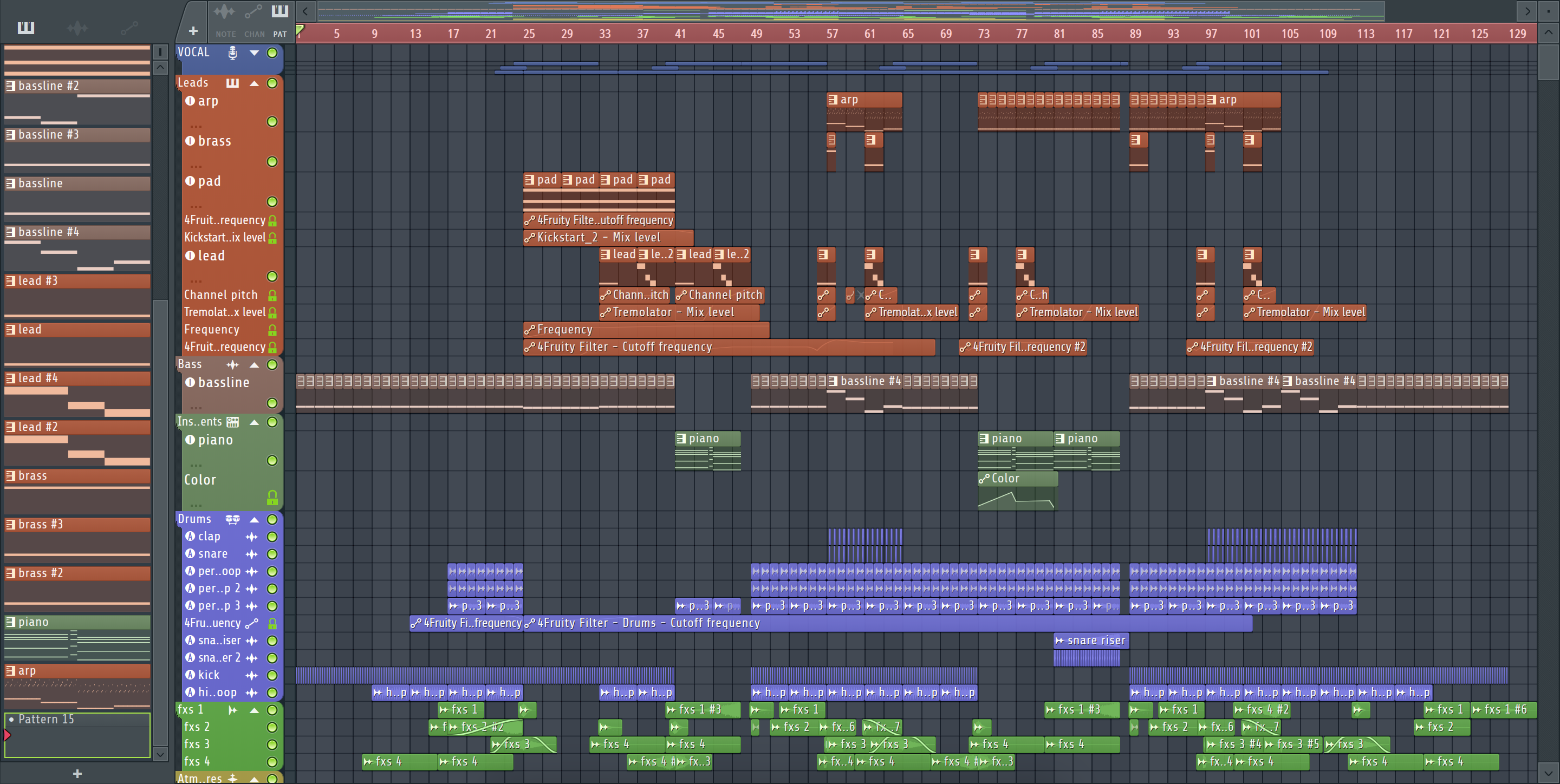Click bar 89 on timeline ruler

point(1135,34)
